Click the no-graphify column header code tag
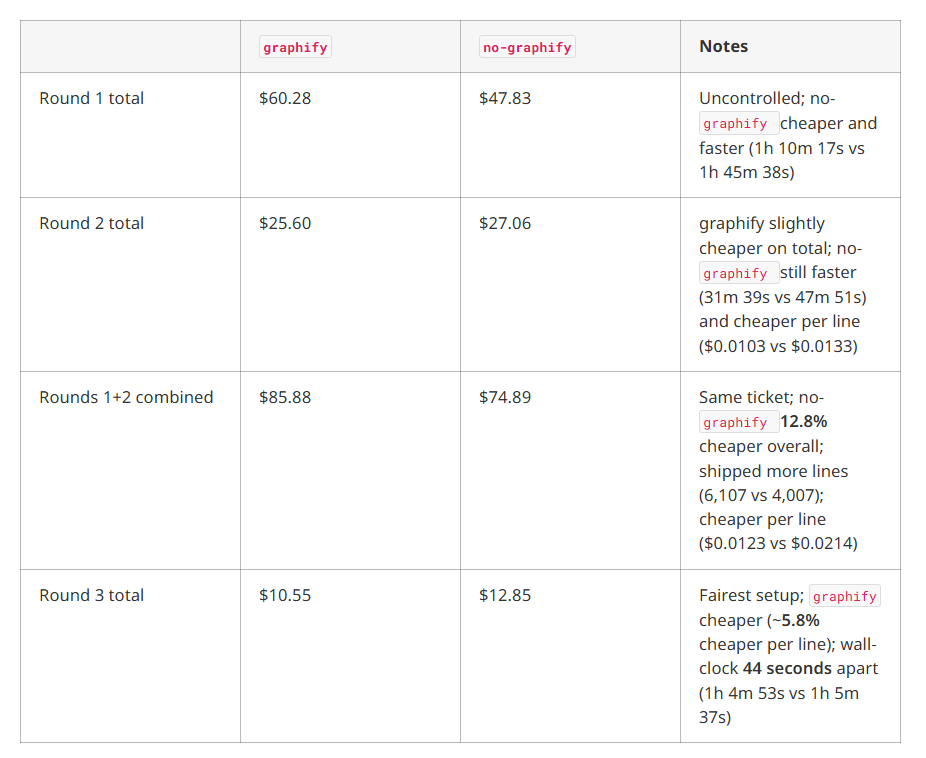This screenshot has height=758, width=926. coord(527,47)
